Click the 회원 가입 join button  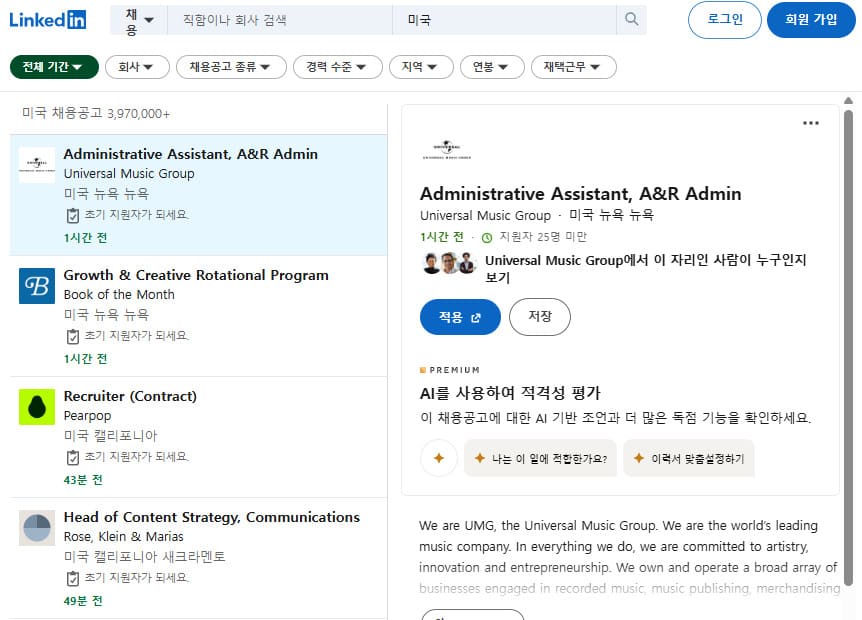pyautogui.click(x=811, y=20)
